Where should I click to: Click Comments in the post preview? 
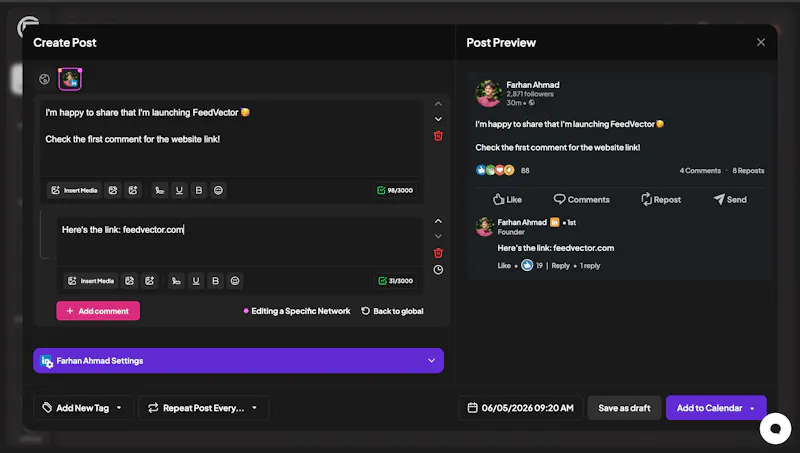click(582, 199)
